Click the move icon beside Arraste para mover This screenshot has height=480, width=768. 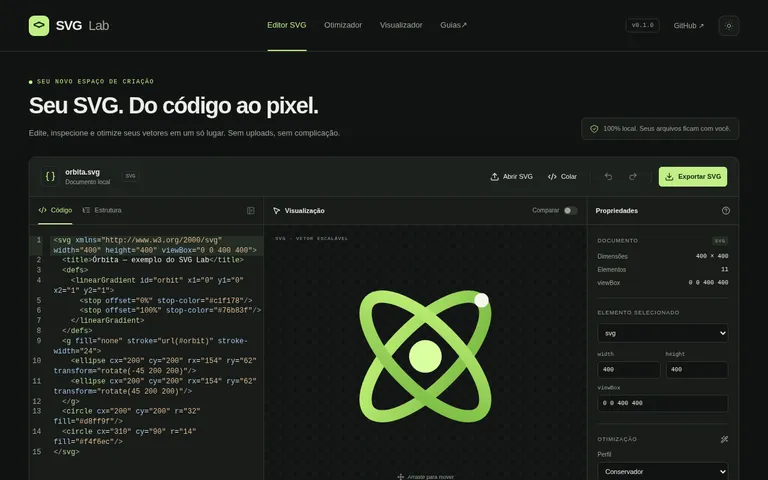(400, 477)
